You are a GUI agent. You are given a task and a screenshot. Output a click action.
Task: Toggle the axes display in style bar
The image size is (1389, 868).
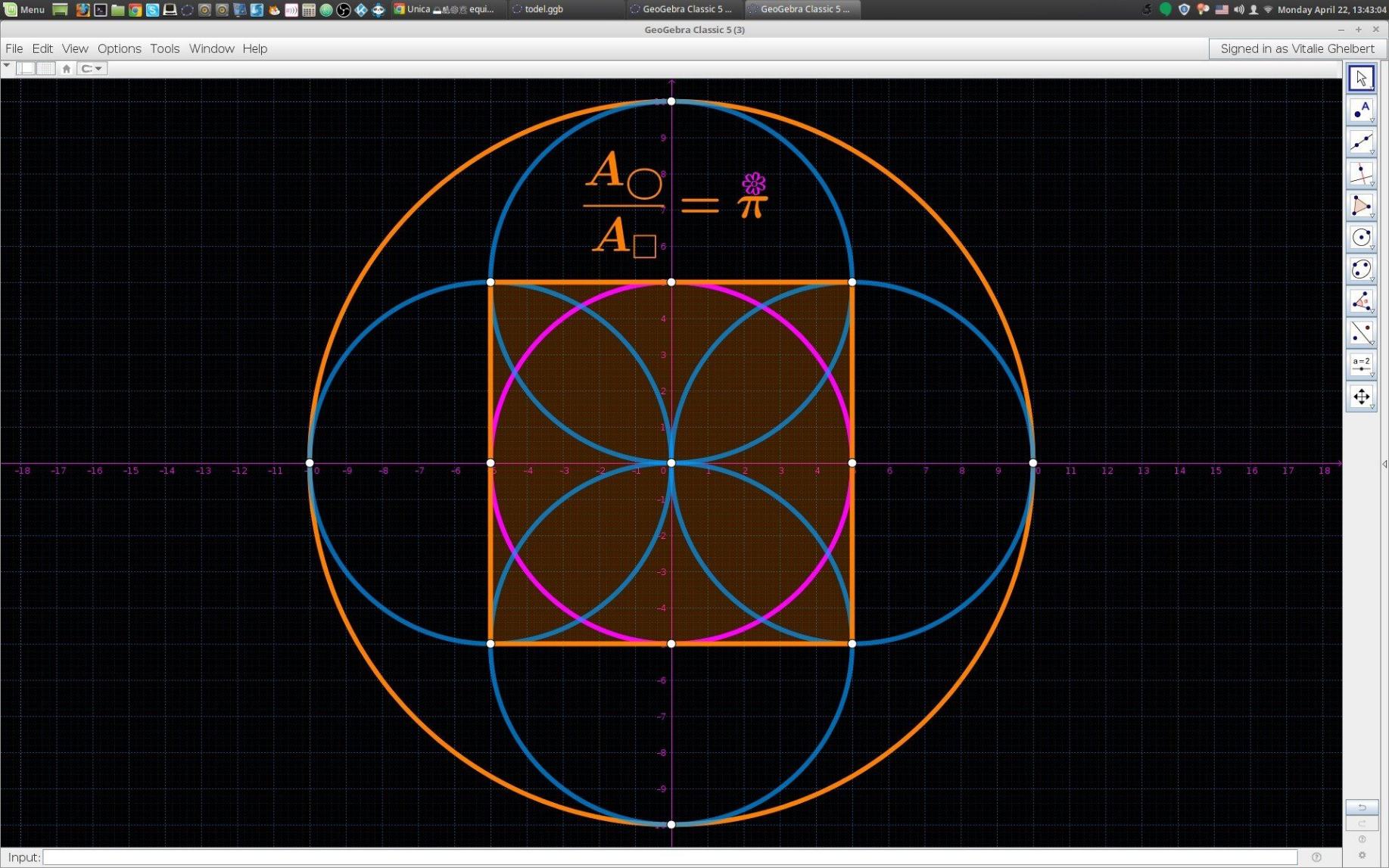click(26, 69)
